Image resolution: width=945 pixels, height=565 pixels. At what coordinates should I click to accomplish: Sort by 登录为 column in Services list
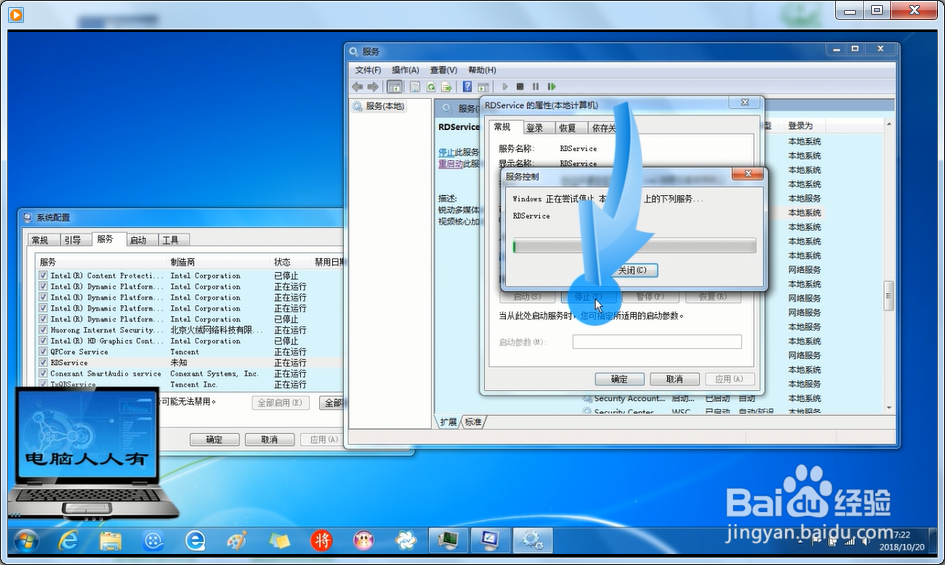coord(805,125)
